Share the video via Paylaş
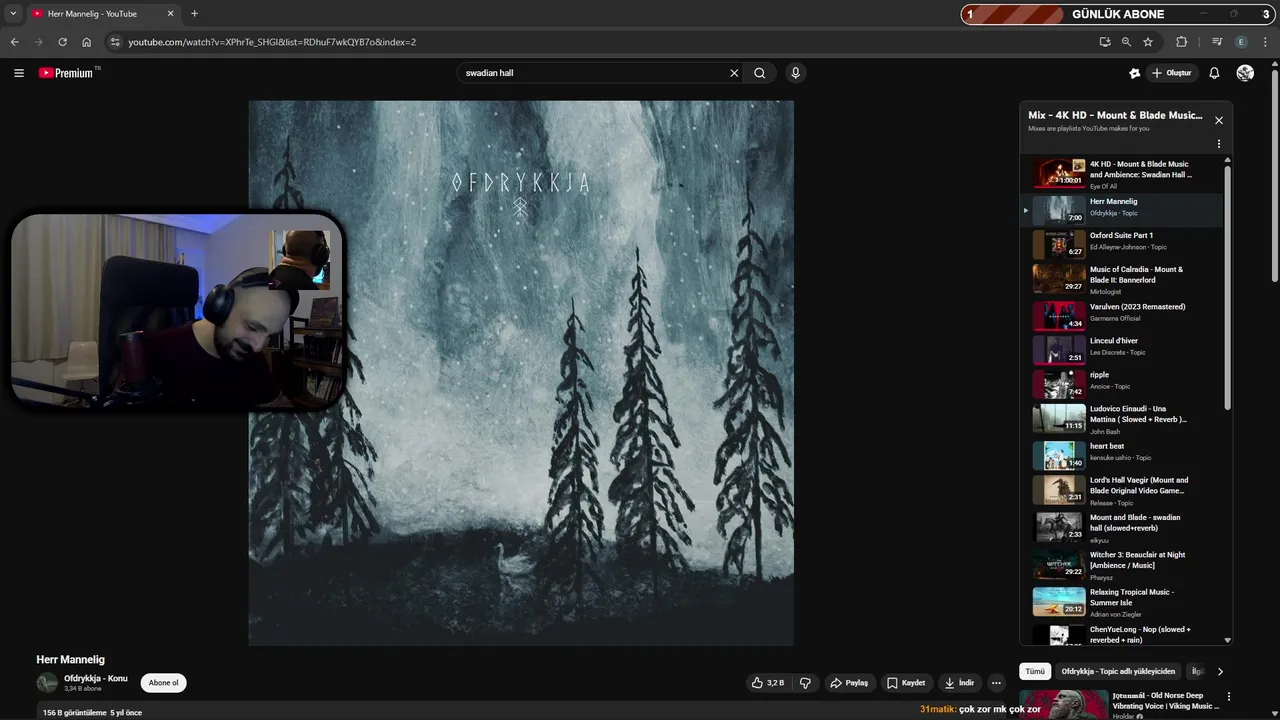Viewport: 1280px width, 720px height. coord(849,683)
